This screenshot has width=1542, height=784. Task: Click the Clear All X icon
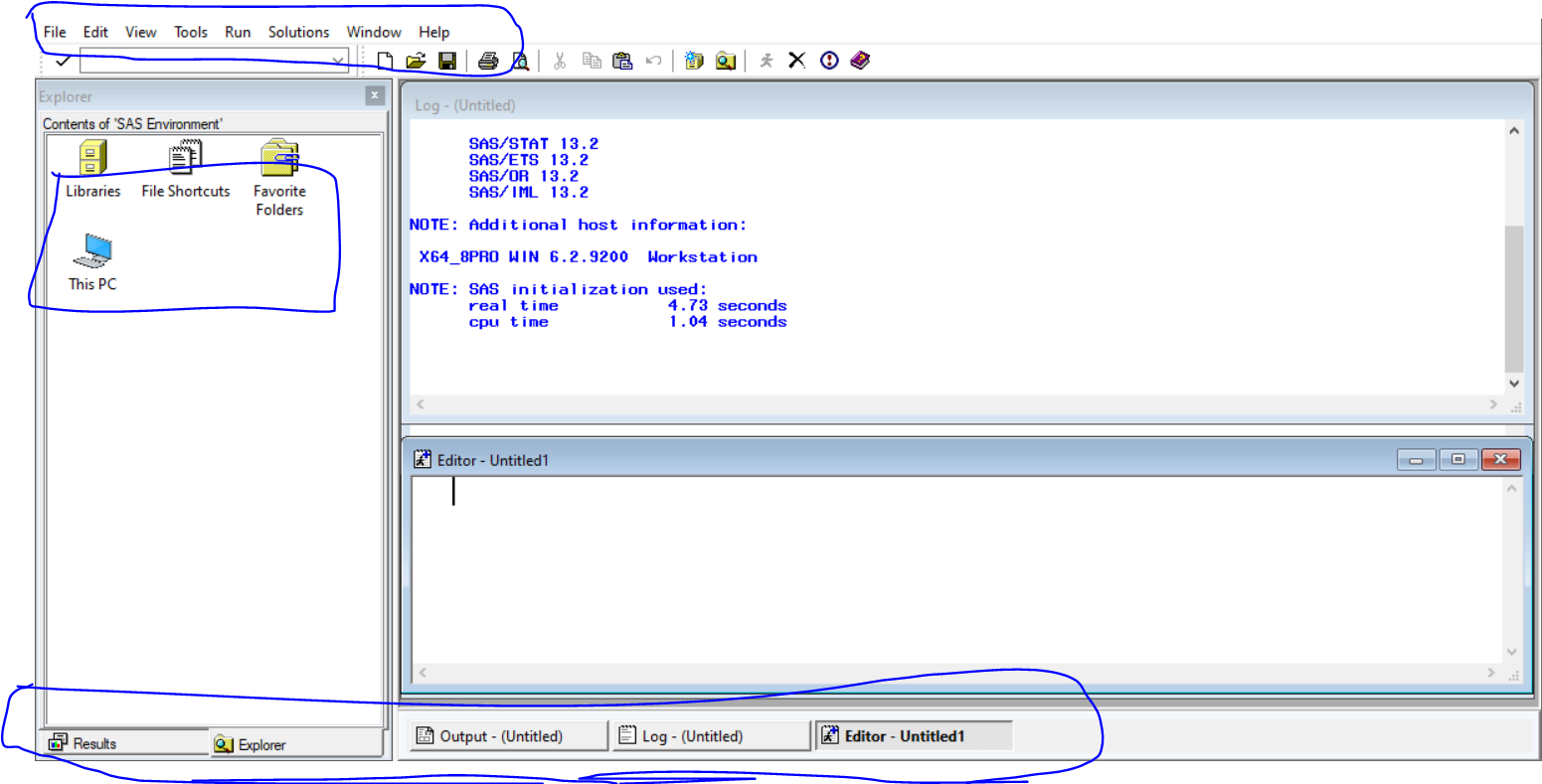tap(796, 62)
